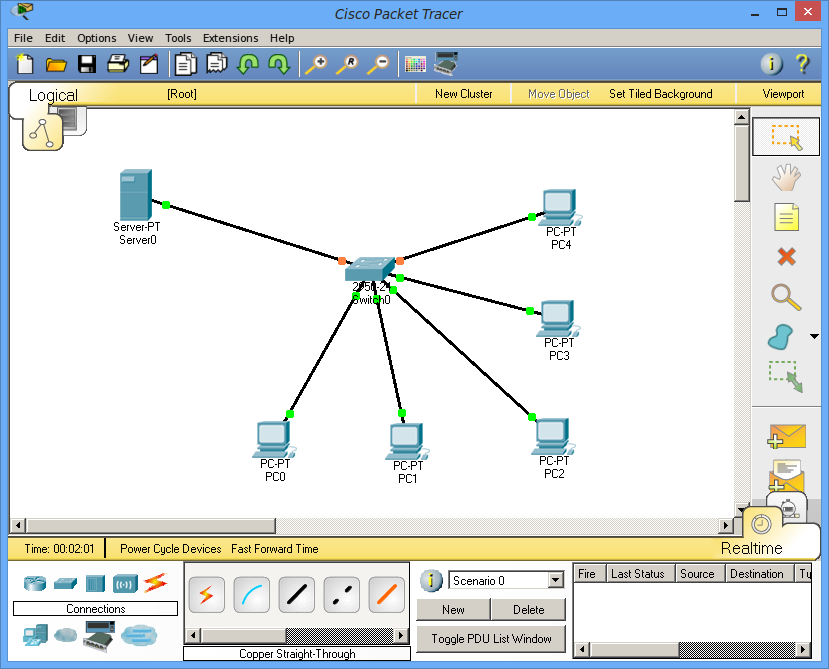Click the Paste toolbar icon
Screen dimensions: 829x669
pyautogui.click(x=217, y=63)
